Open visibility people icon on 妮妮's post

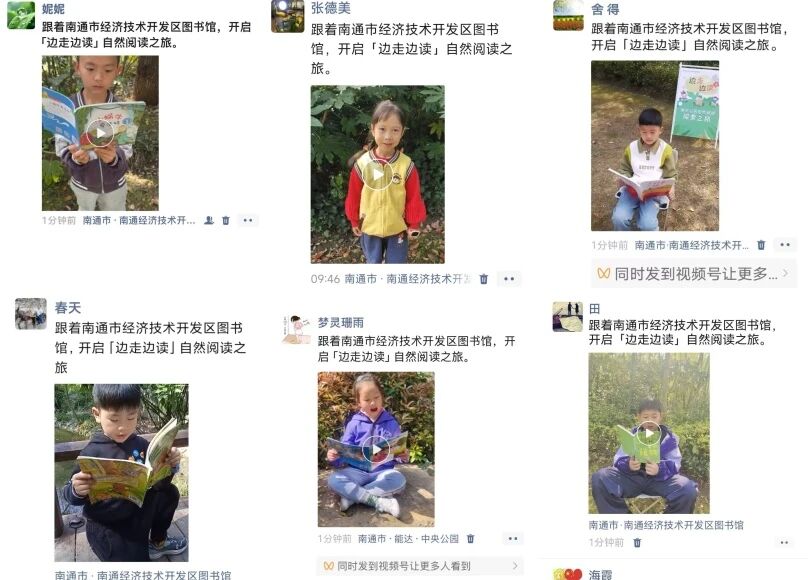click(209, 220)
